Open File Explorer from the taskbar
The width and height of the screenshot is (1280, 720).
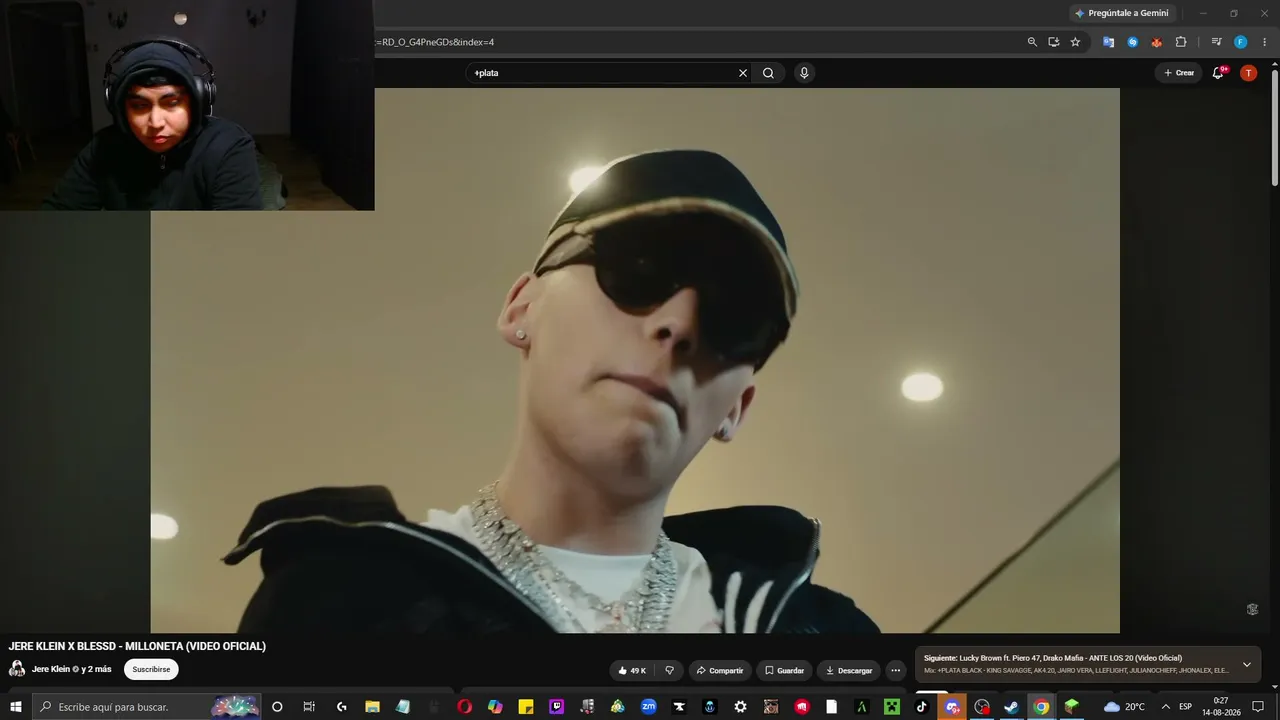372,707
